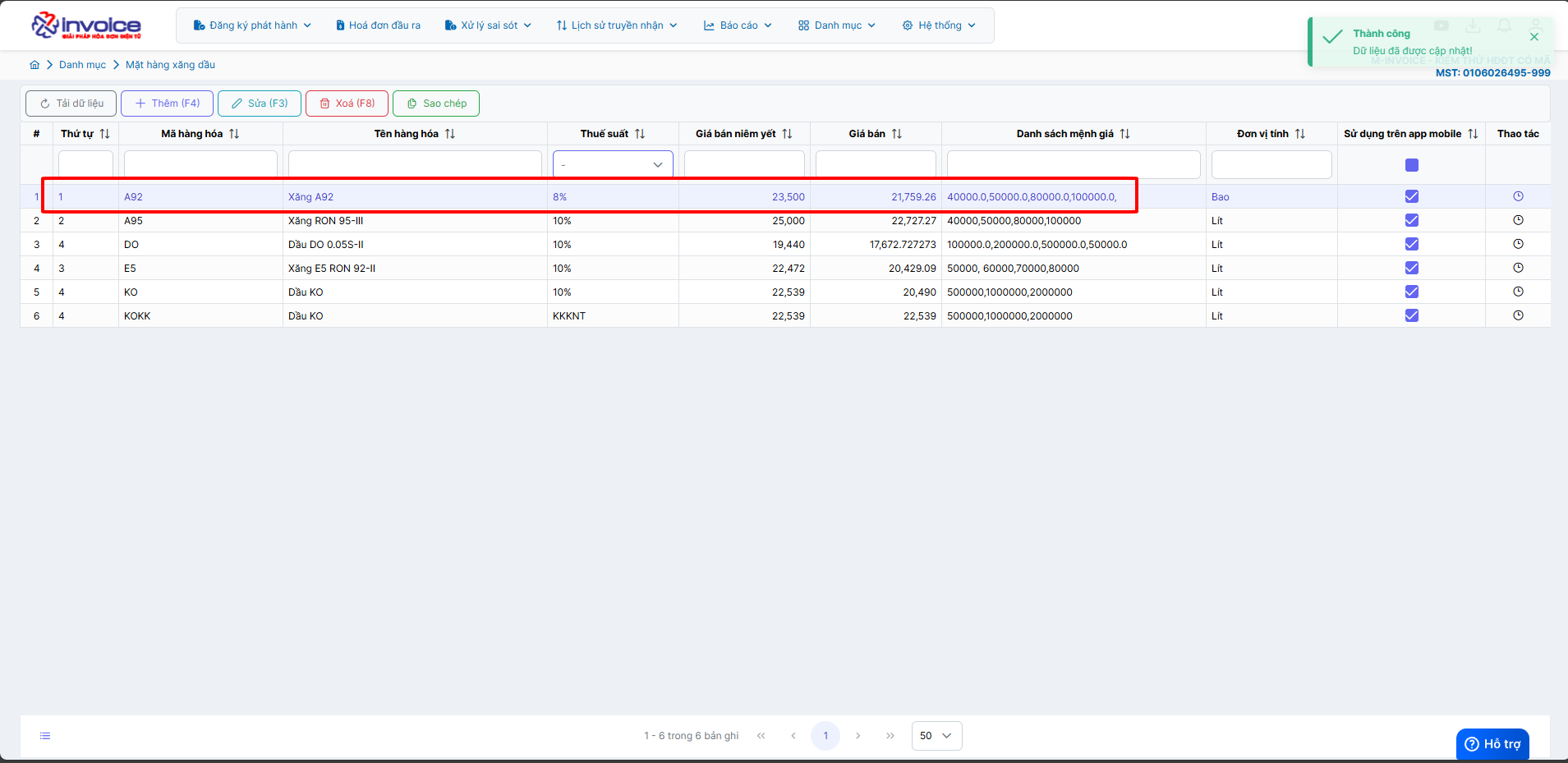Sort by Giá bán column arrows
1568x763 pixels.
897,134
